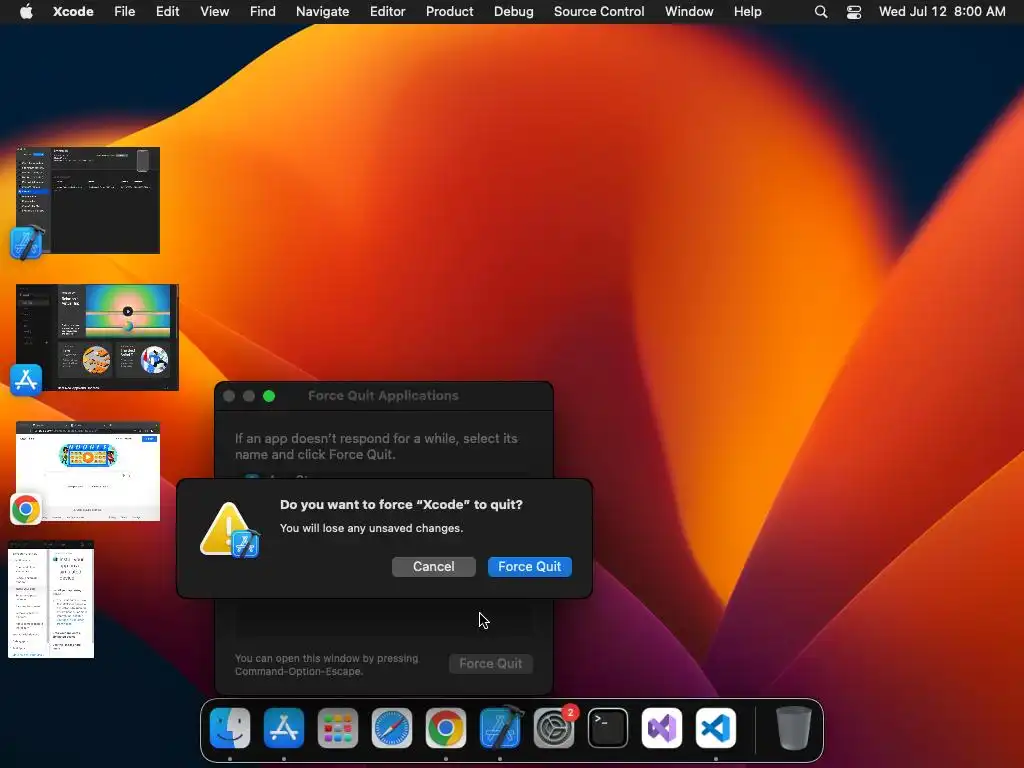Open Visual Studio (purple) from the Dock
The width and height of the screenshot is (1024, 768).
coord(662,728)
